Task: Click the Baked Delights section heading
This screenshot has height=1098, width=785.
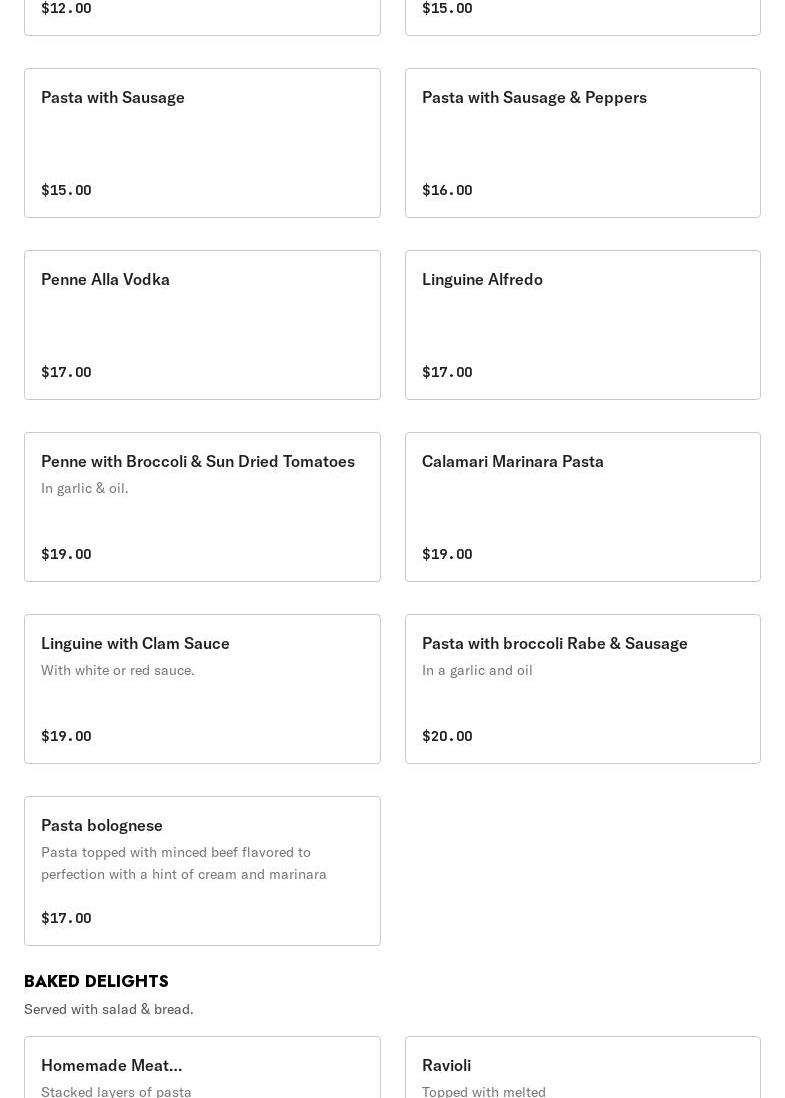Action: (x=96, y=981)
